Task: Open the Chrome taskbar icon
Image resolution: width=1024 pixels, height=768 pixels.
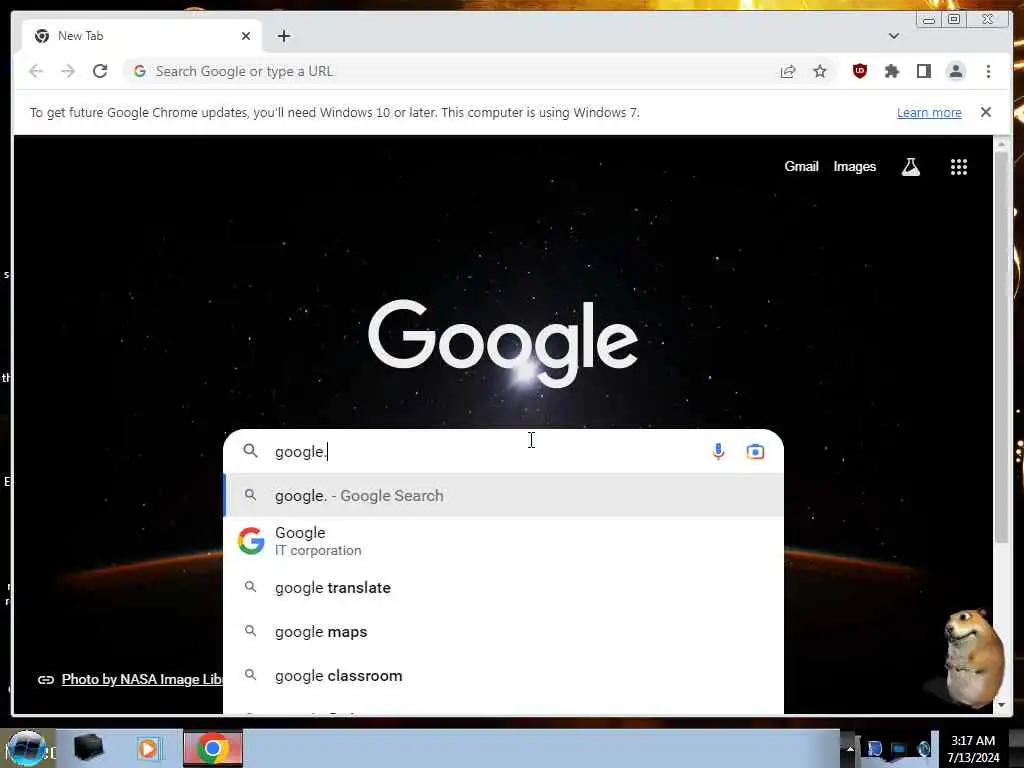Action: point(212,748)
